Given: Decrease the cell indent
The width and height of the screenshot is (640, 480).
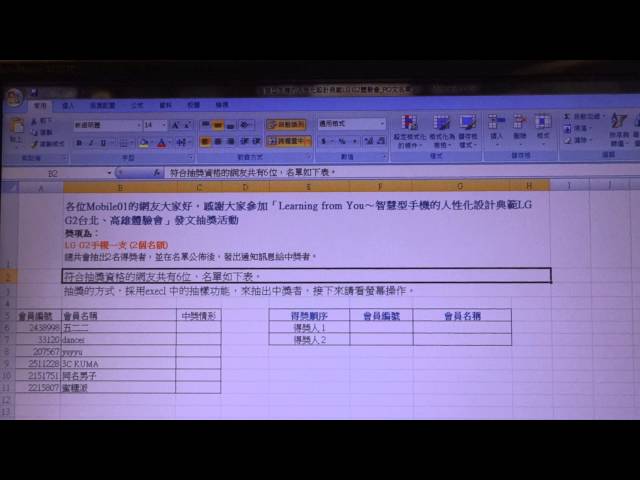Looking at the screenshot, I should tap(244, 141).
